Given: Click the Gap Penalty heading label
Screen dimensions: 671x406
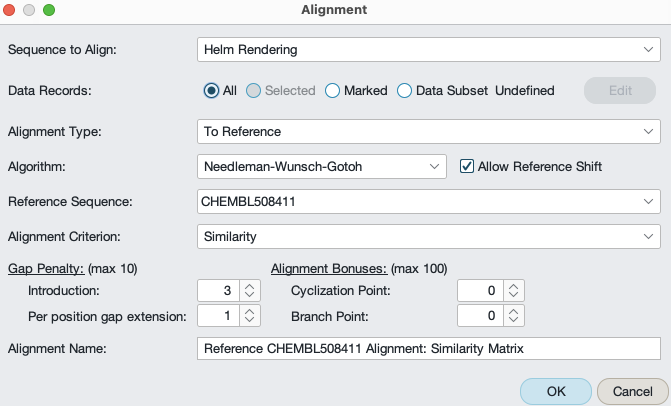Looking at the screenshot, I should pos(46,269).
